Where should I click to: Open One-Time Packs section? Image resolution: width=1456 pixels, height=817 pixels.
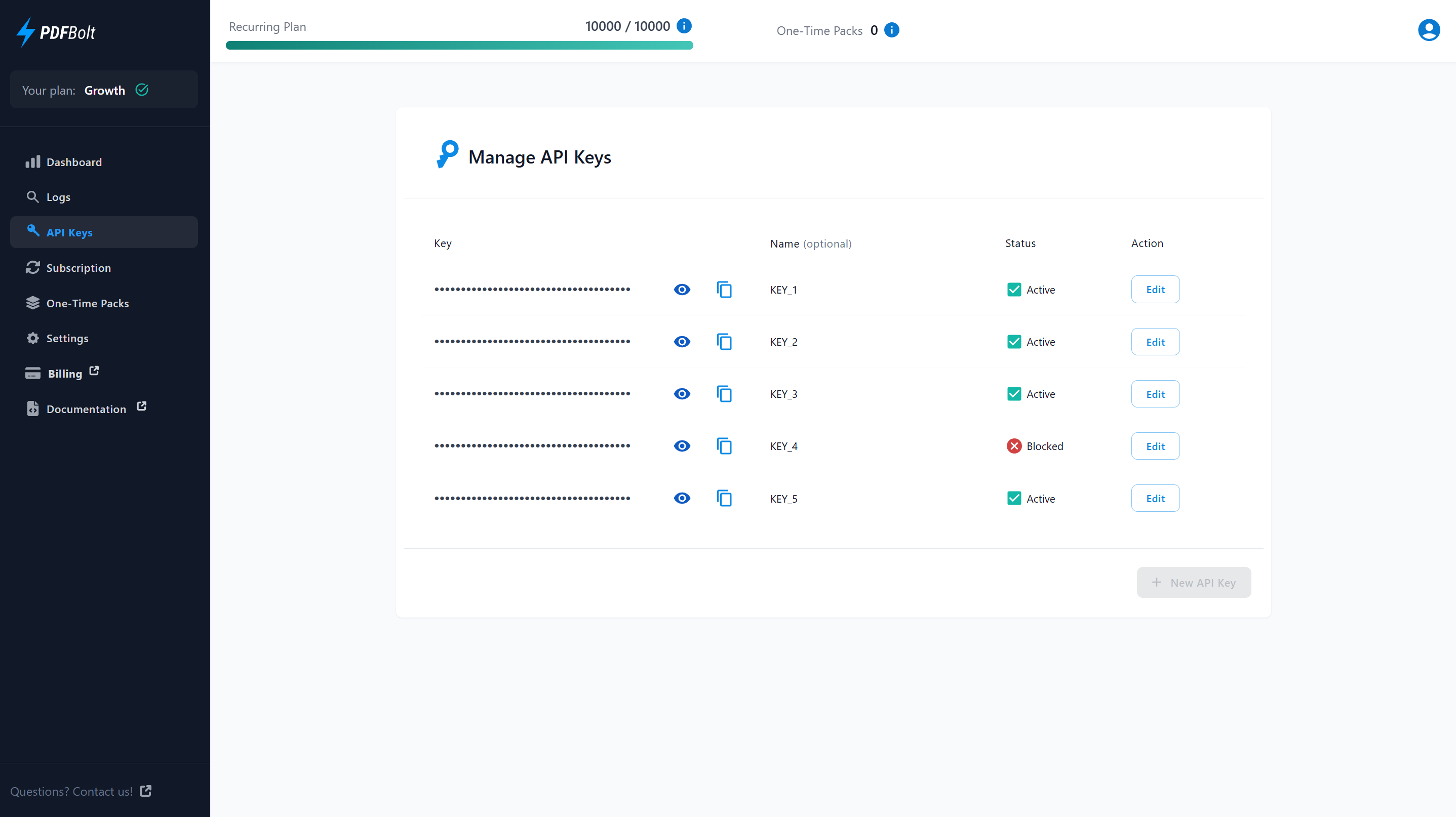pyautogui.click(x=87, y=303)
